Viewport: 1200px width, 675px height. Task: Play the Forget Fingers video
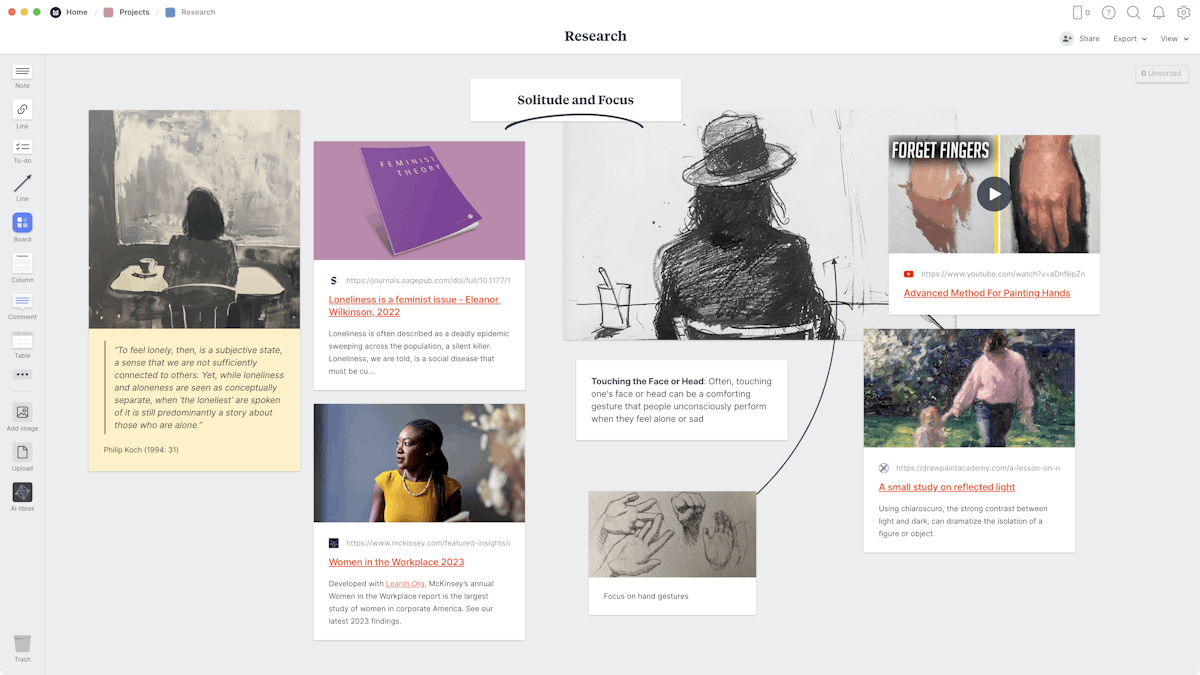tap(993, 194)
